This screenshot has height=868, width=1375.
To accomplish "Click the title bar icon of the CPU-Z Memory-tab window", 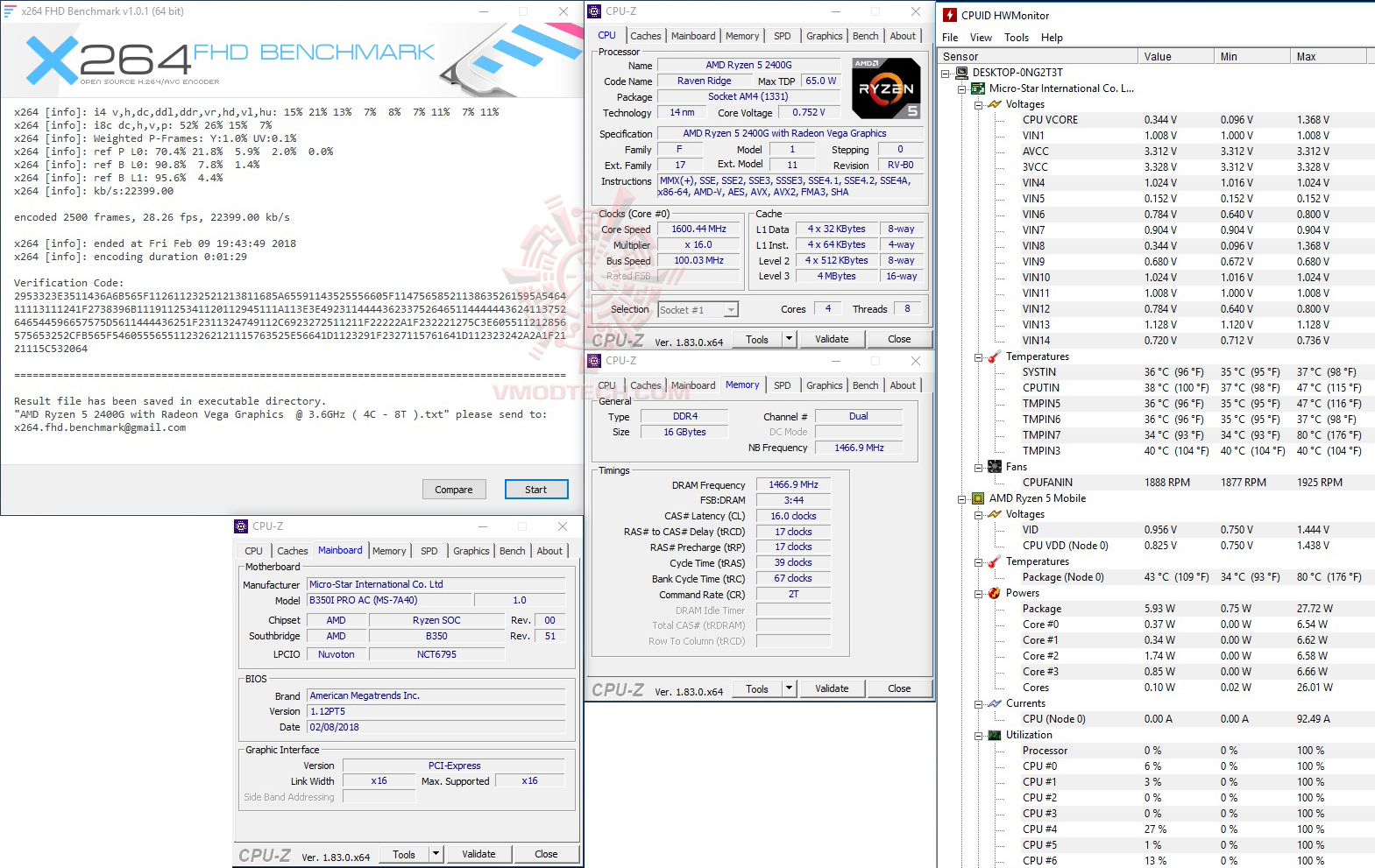I will [x=594, y=360].
